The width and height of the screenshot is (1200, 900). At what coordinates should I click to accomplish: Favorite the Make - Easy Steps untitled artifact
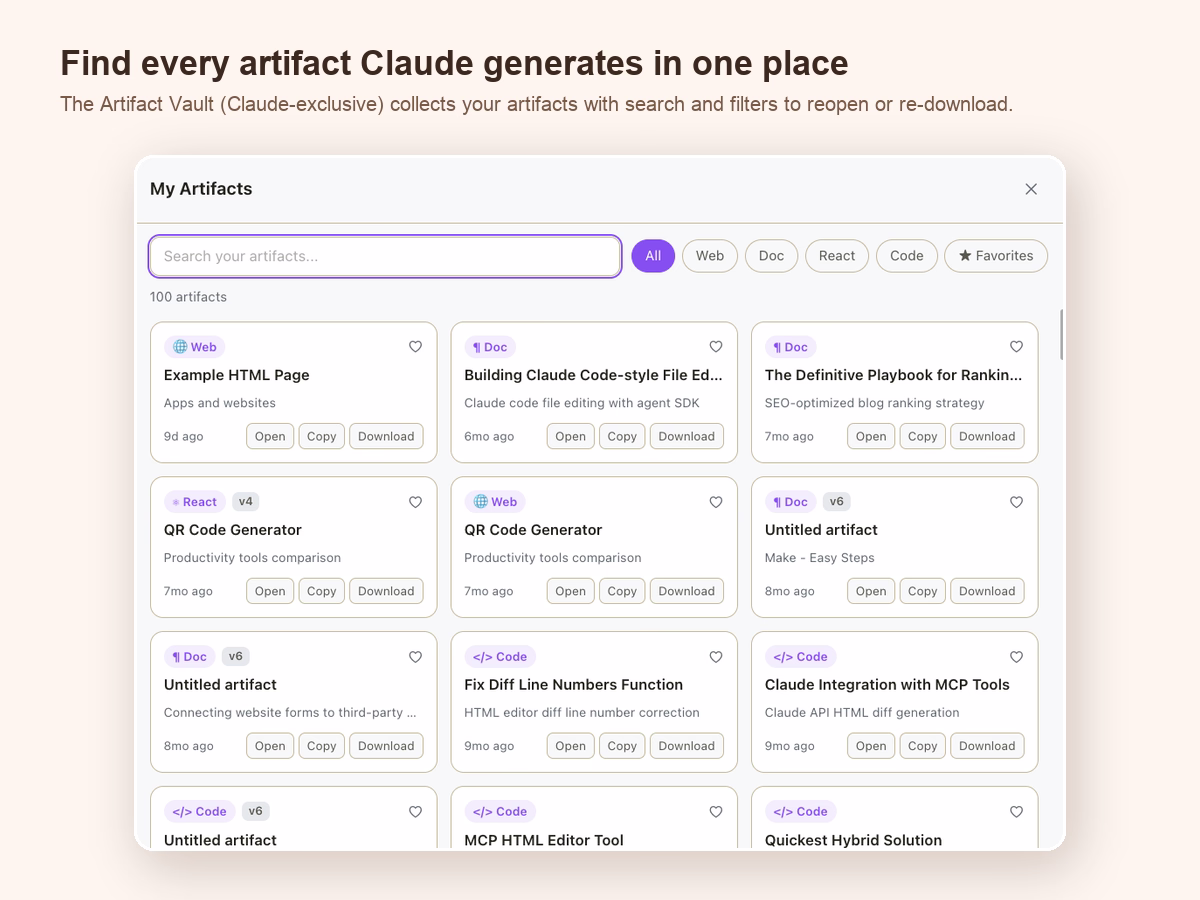(1016, 502)
